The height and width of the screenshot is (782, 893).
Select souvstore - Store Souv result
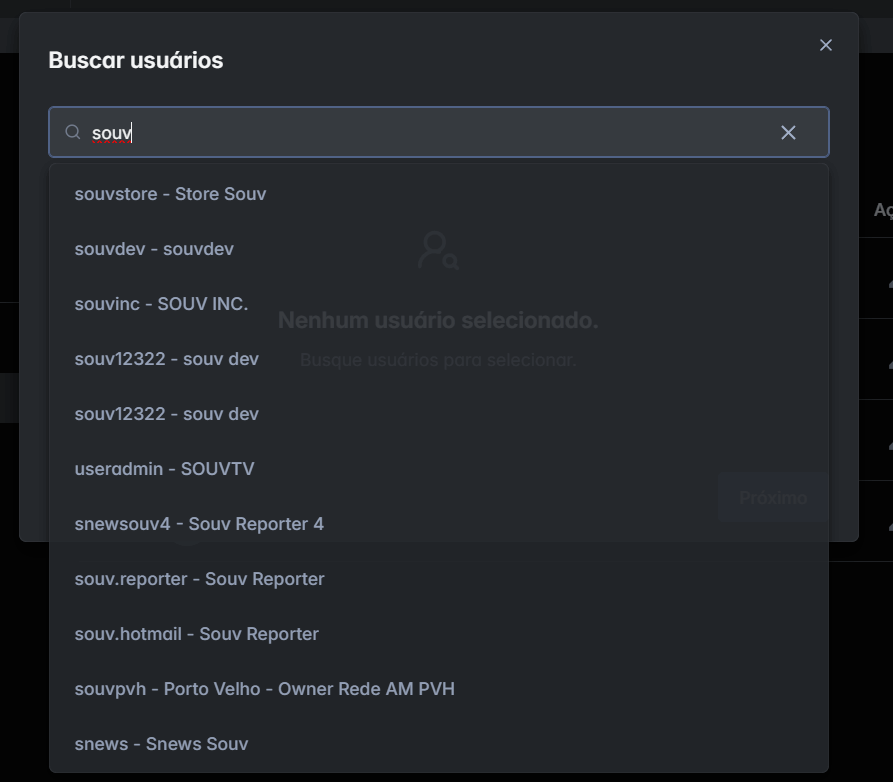click(170, 194)
